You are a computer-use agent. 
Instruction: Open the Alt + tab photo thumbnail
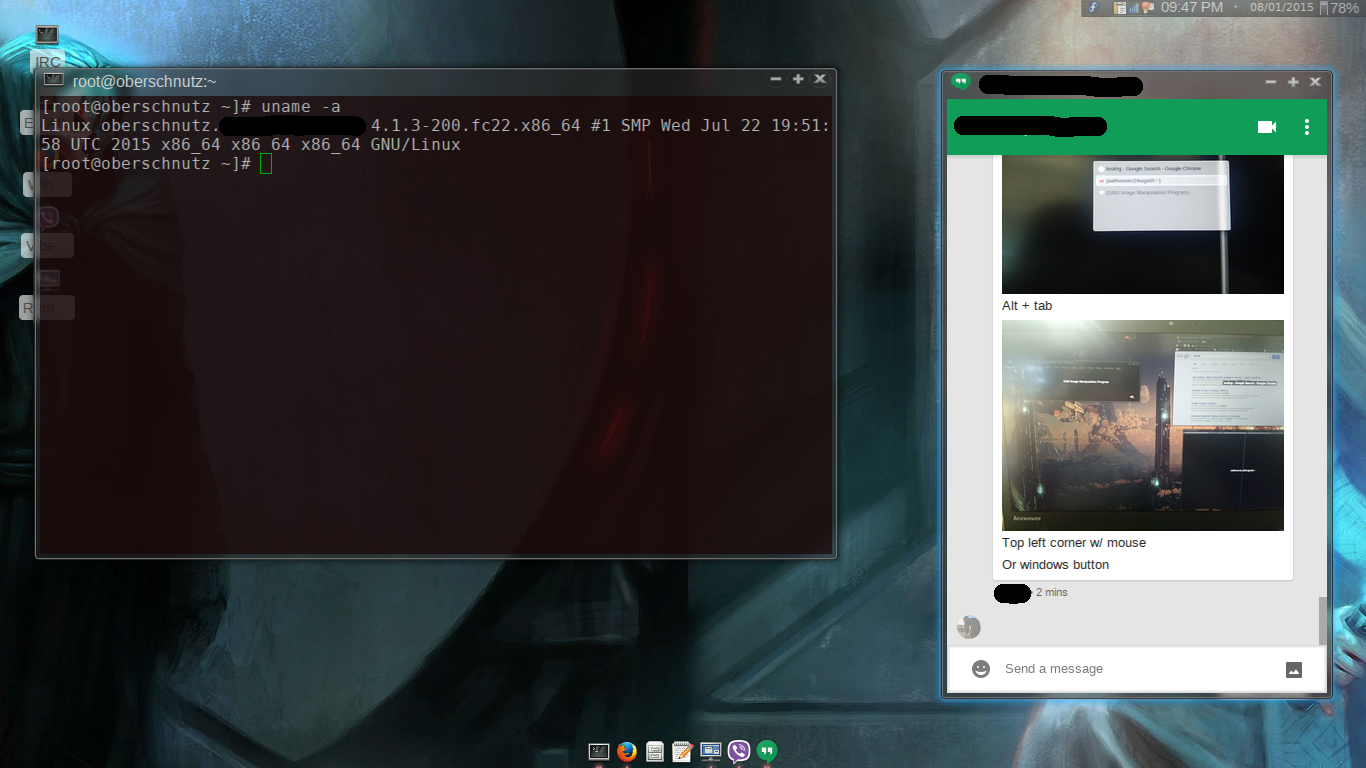(x=1142, y=224)
